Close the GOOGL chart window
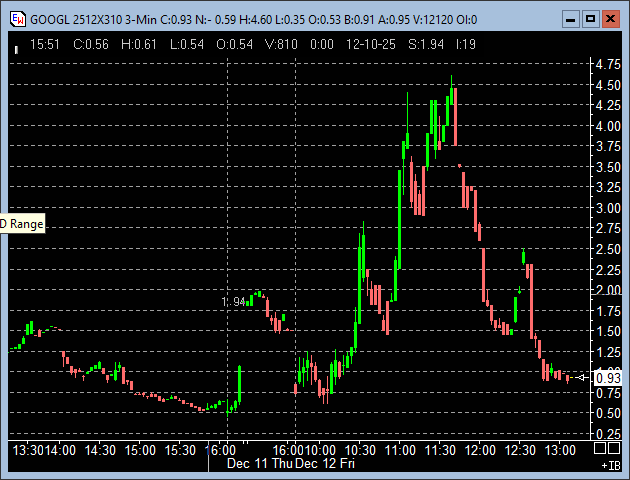This screenshot has width=630, height=480. [x=611, y=19]
